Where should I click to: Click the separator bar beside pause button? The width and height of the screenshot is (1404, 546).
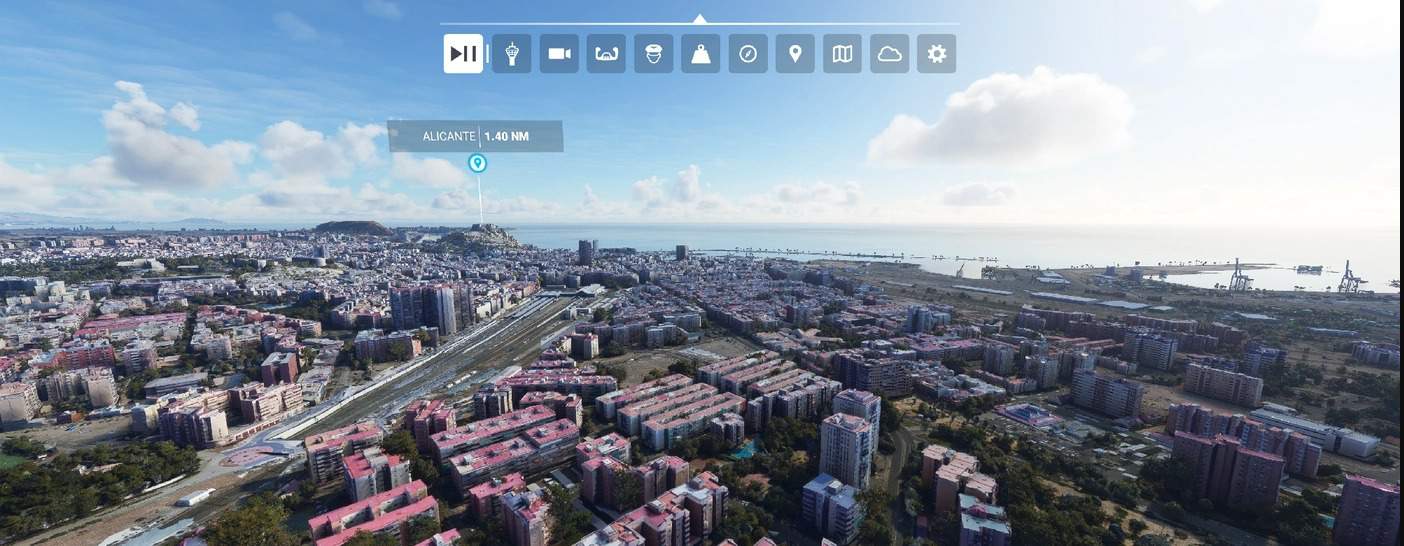488,54
